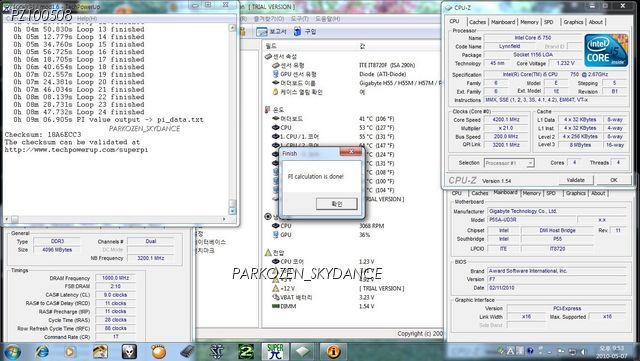The height and width of the screenshot is (361, 640).
Task: Open Help(H) menu in Super PI window
Action: [x=87, y=19]
